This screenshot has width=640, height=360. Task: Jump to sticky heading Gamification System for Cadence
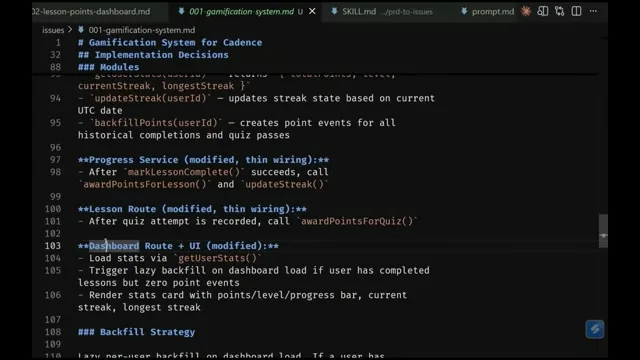[x=170, y=42]
